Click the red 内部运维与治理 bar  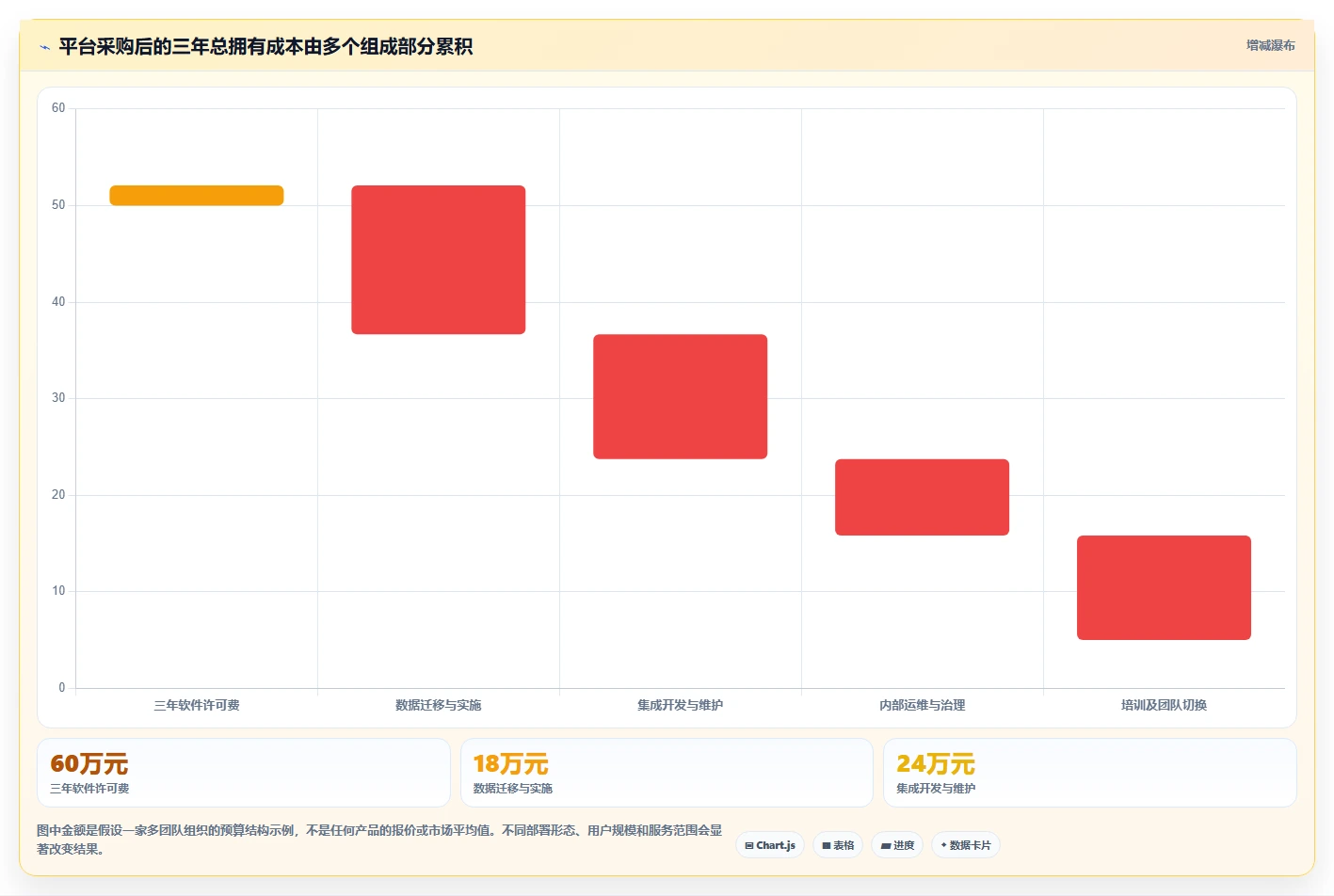click(923, 497)
